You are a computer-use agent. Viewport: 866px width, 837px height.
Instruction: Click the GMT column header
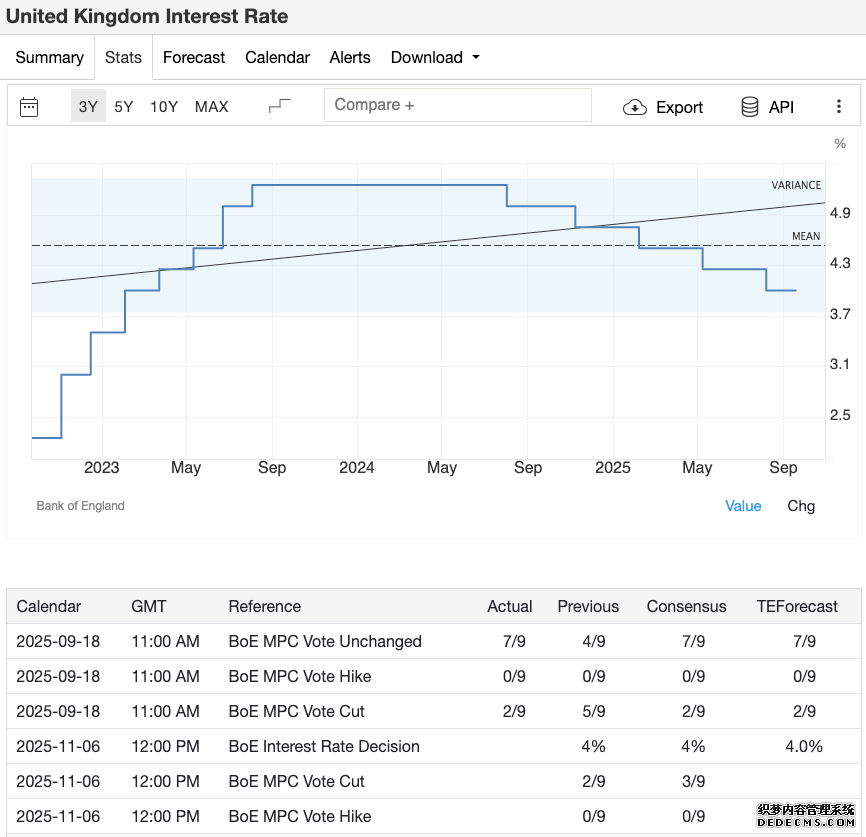point(149,607)
